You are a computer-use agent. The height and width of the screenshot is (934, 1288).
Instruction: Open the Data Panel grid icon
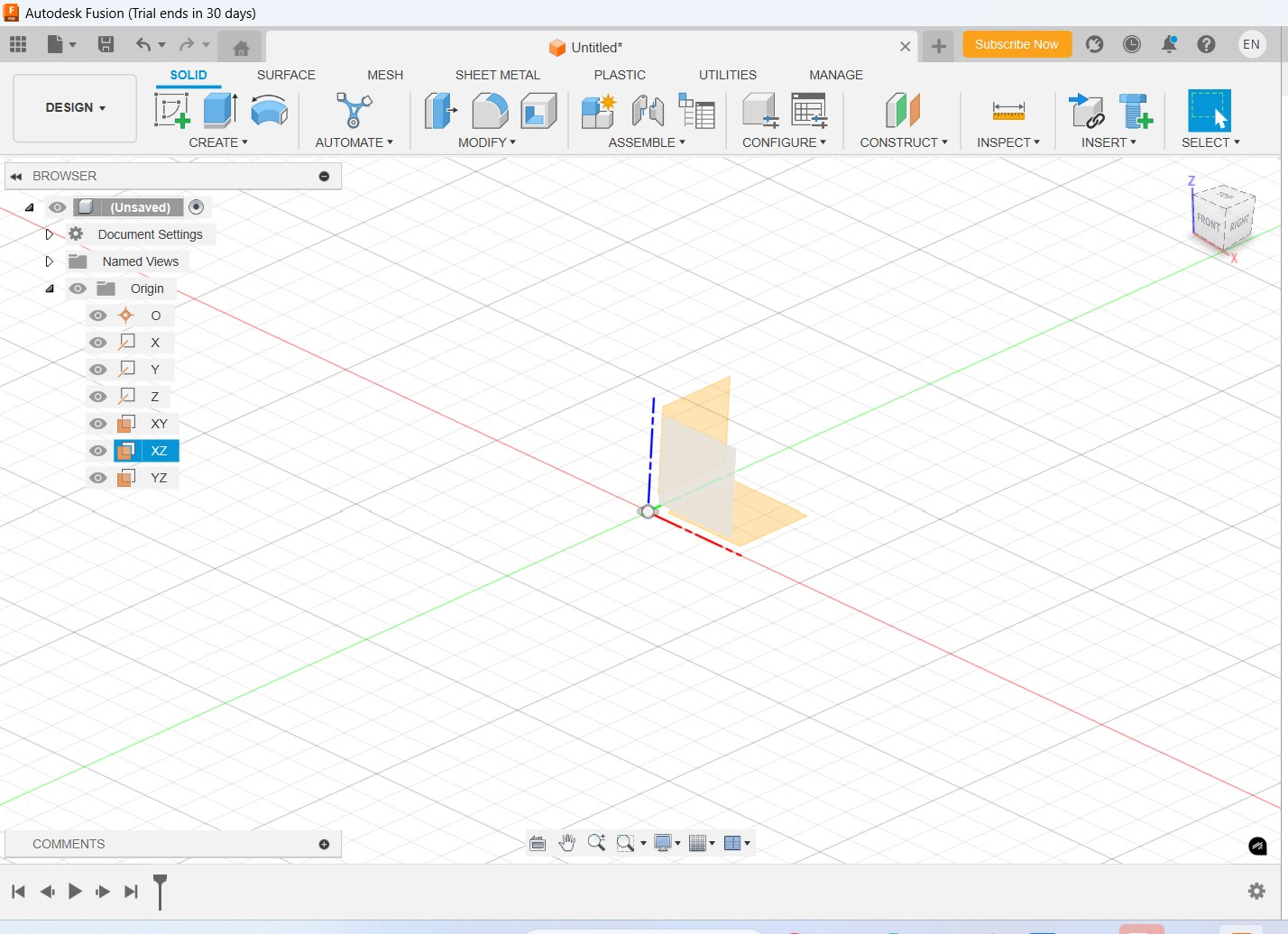18,44
